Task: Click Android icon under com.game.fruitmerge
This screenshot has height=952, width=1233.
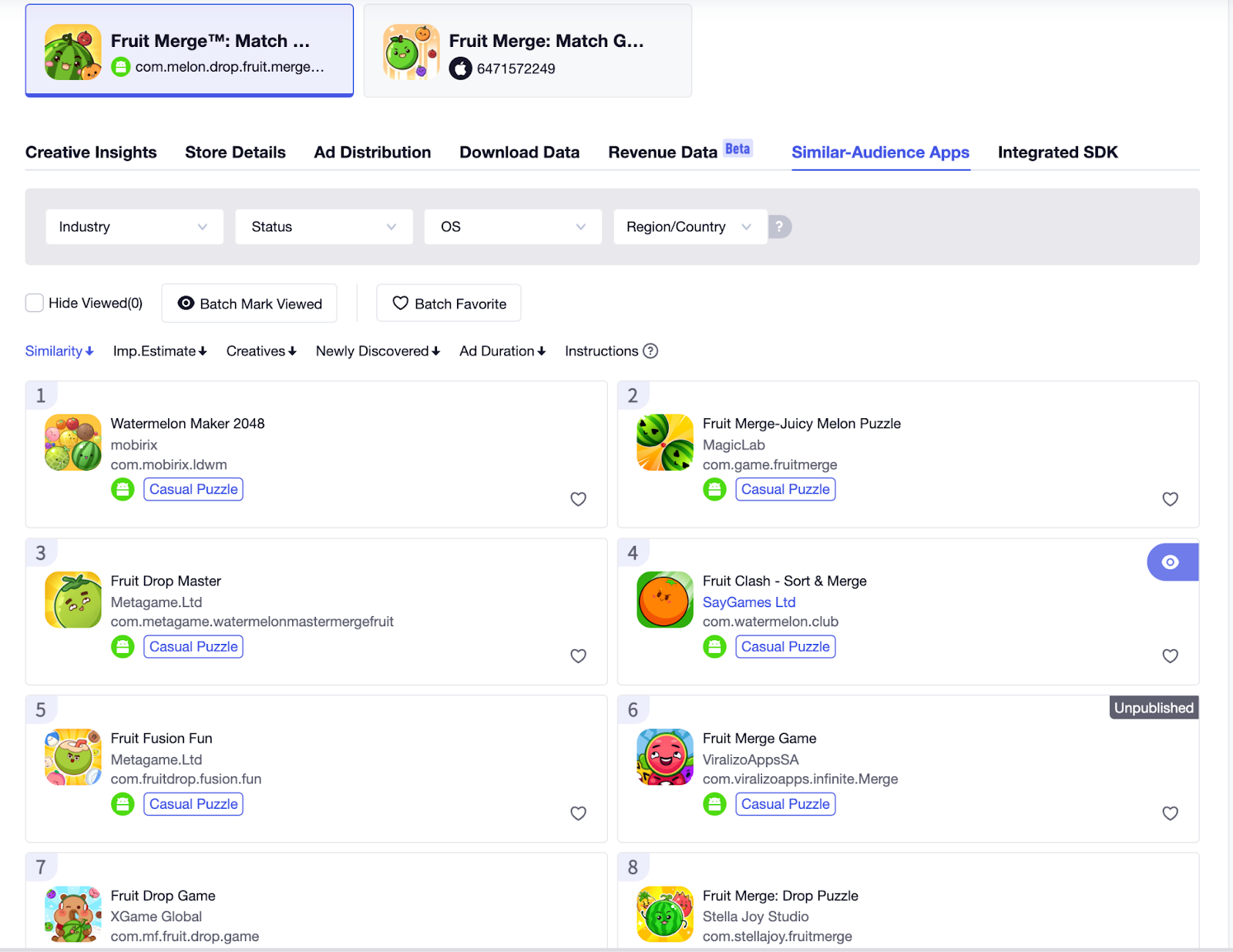Action: (714, 489)
